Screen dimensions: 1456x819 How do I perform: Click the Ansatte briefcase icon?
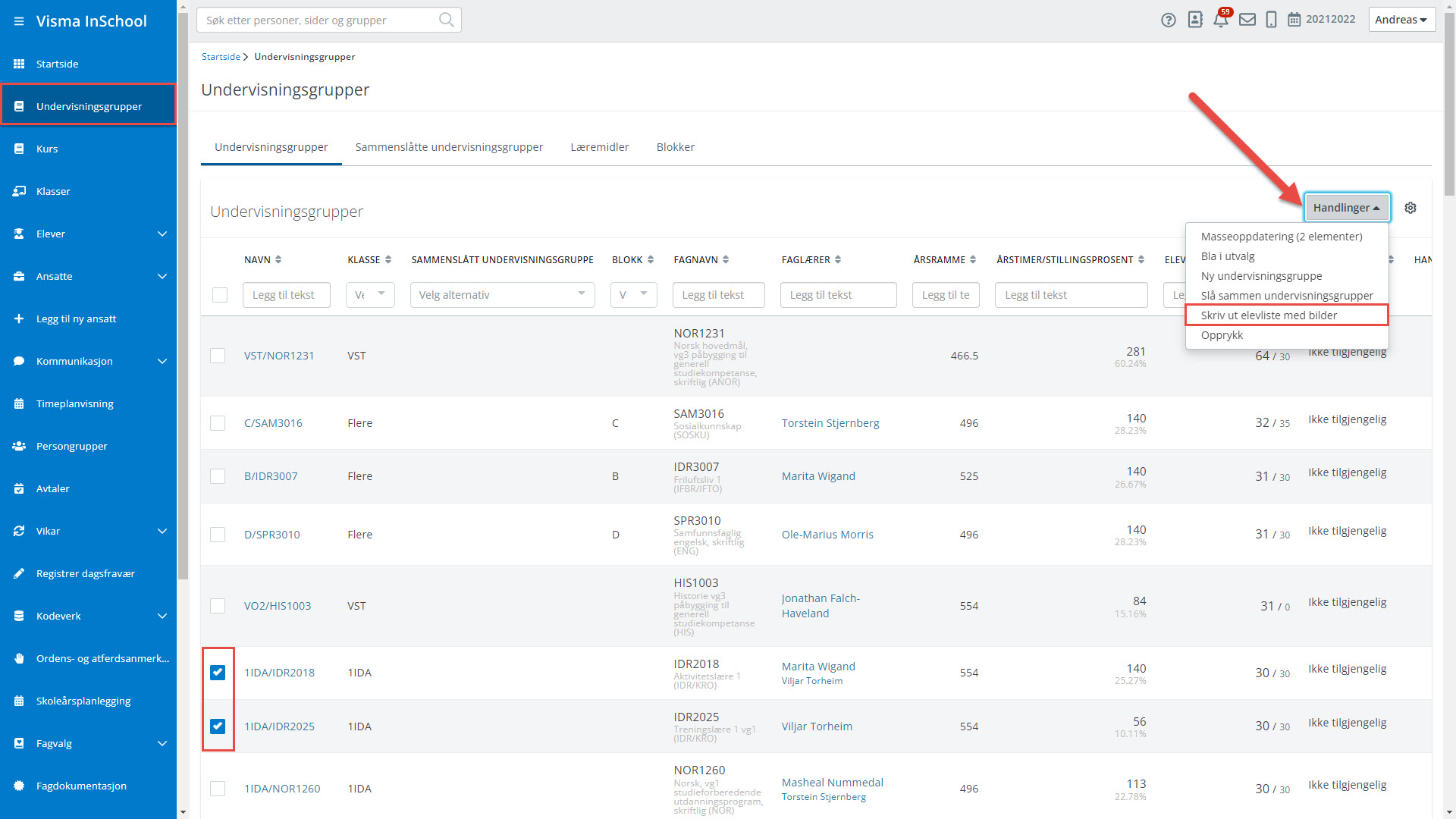coord(19,276)
